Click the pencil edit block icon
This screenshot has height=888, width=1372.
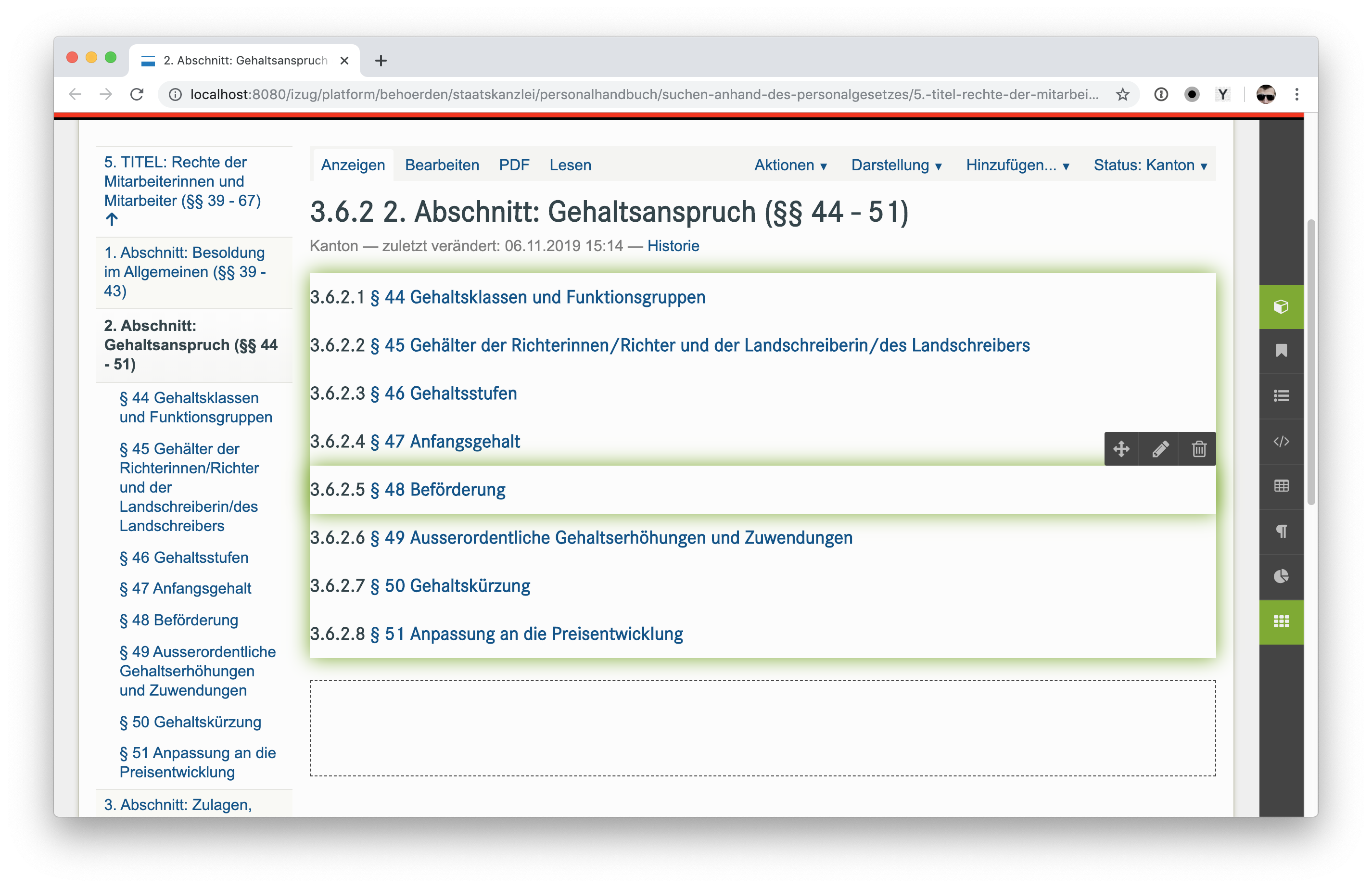(1160, 449)
